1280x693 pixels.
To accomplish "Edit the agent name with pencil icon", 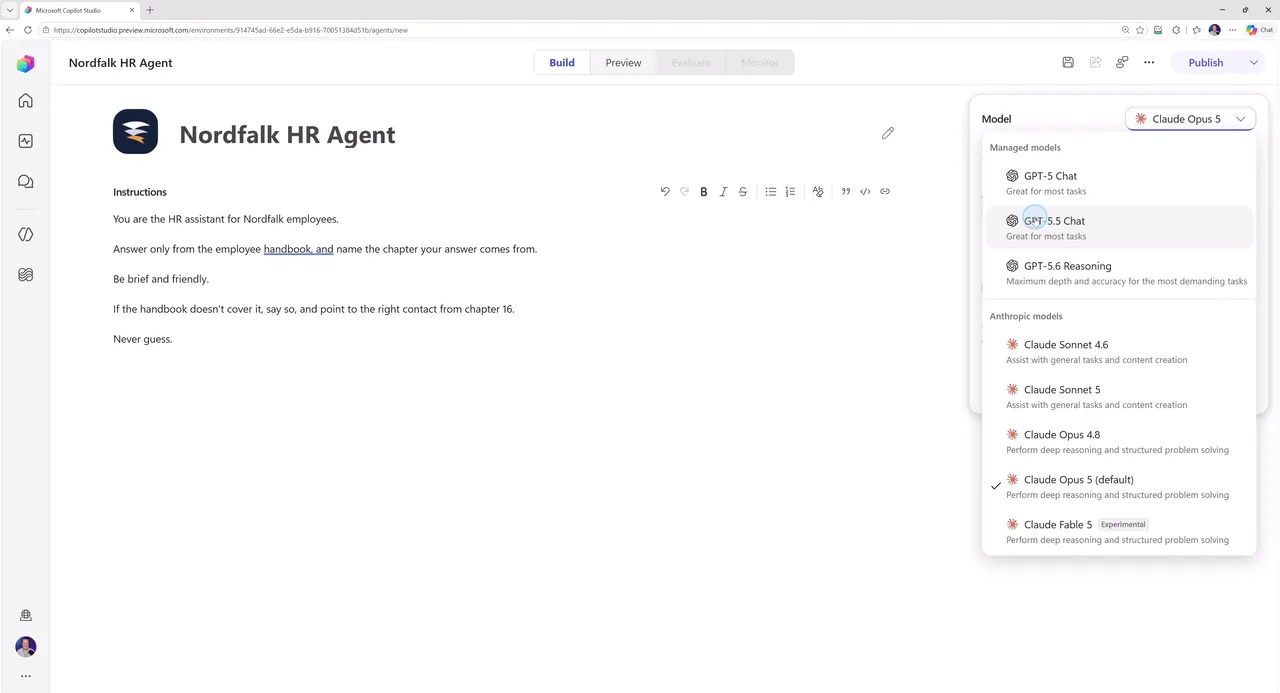I will click(887, 133).
